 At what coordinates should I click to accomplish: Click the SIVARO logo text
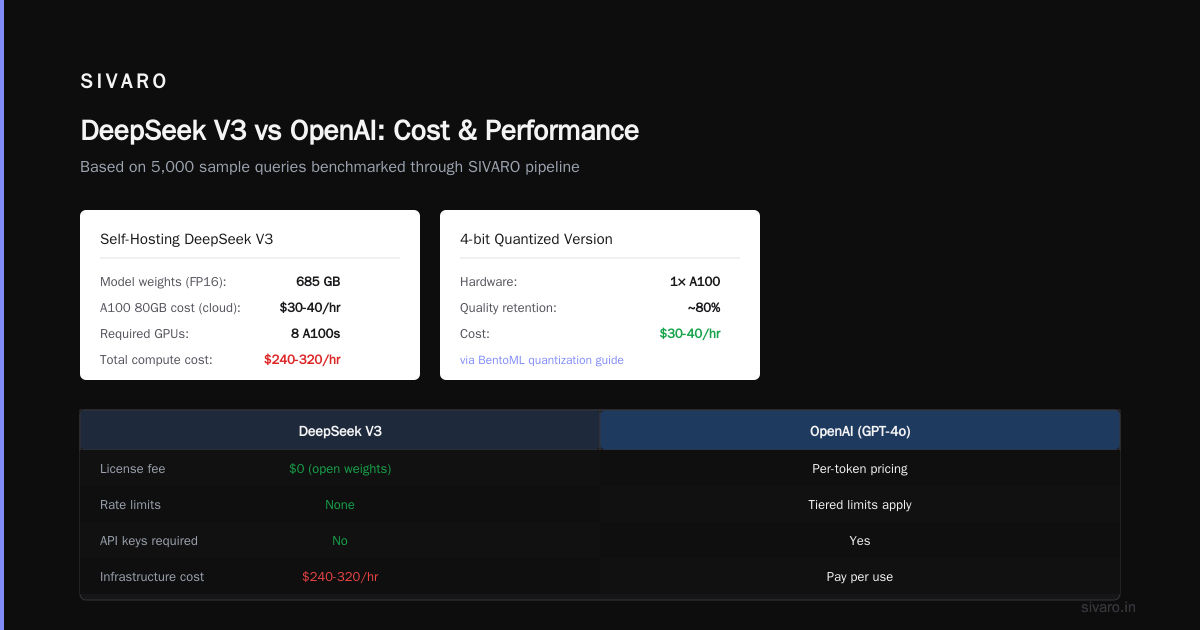click(124, 81)
